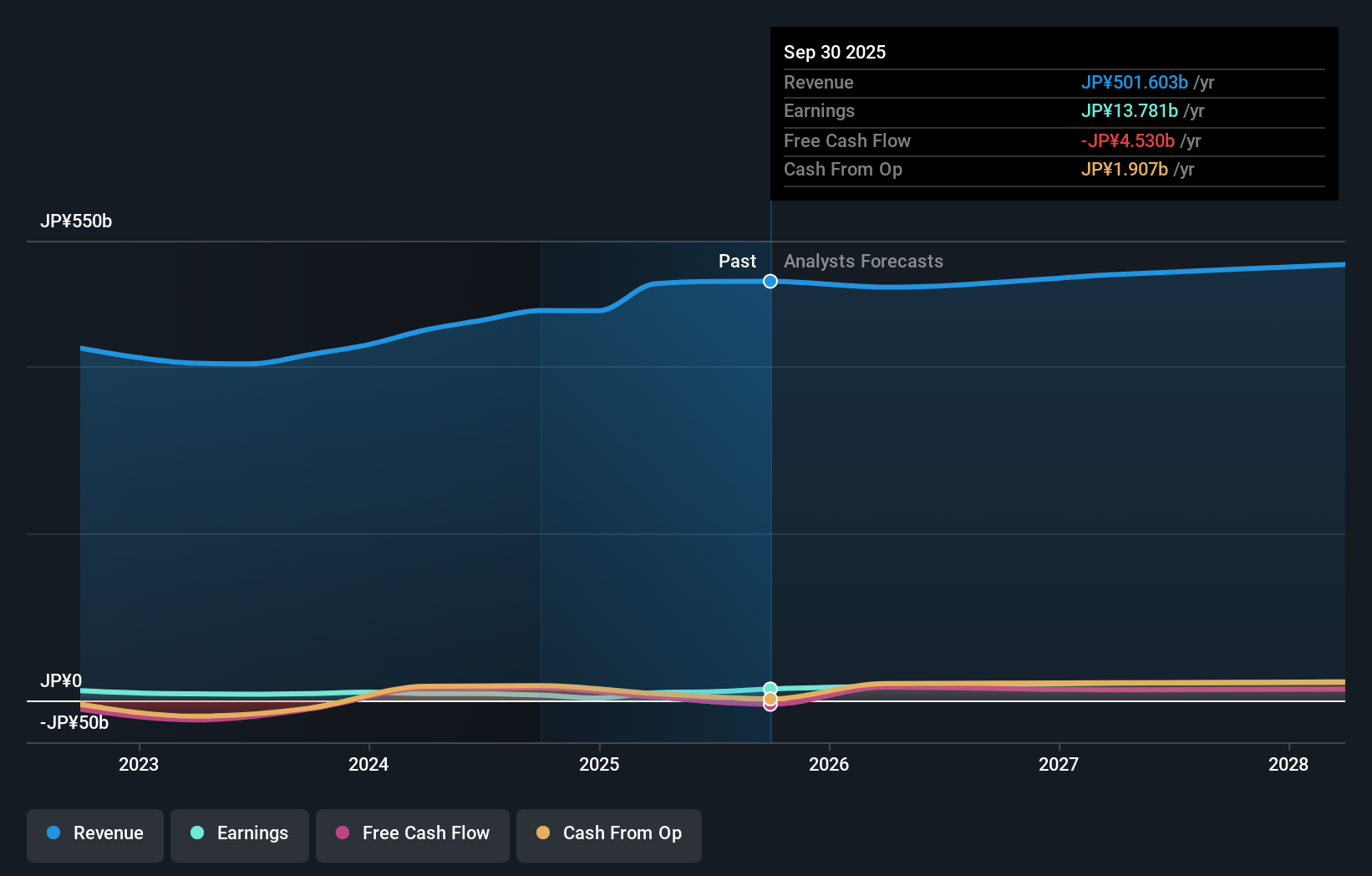Image resolution: width=1372 pixels, height=876 pixels.
Task: Click the orange Cash From Op legend dot
Action: point(544,833)
